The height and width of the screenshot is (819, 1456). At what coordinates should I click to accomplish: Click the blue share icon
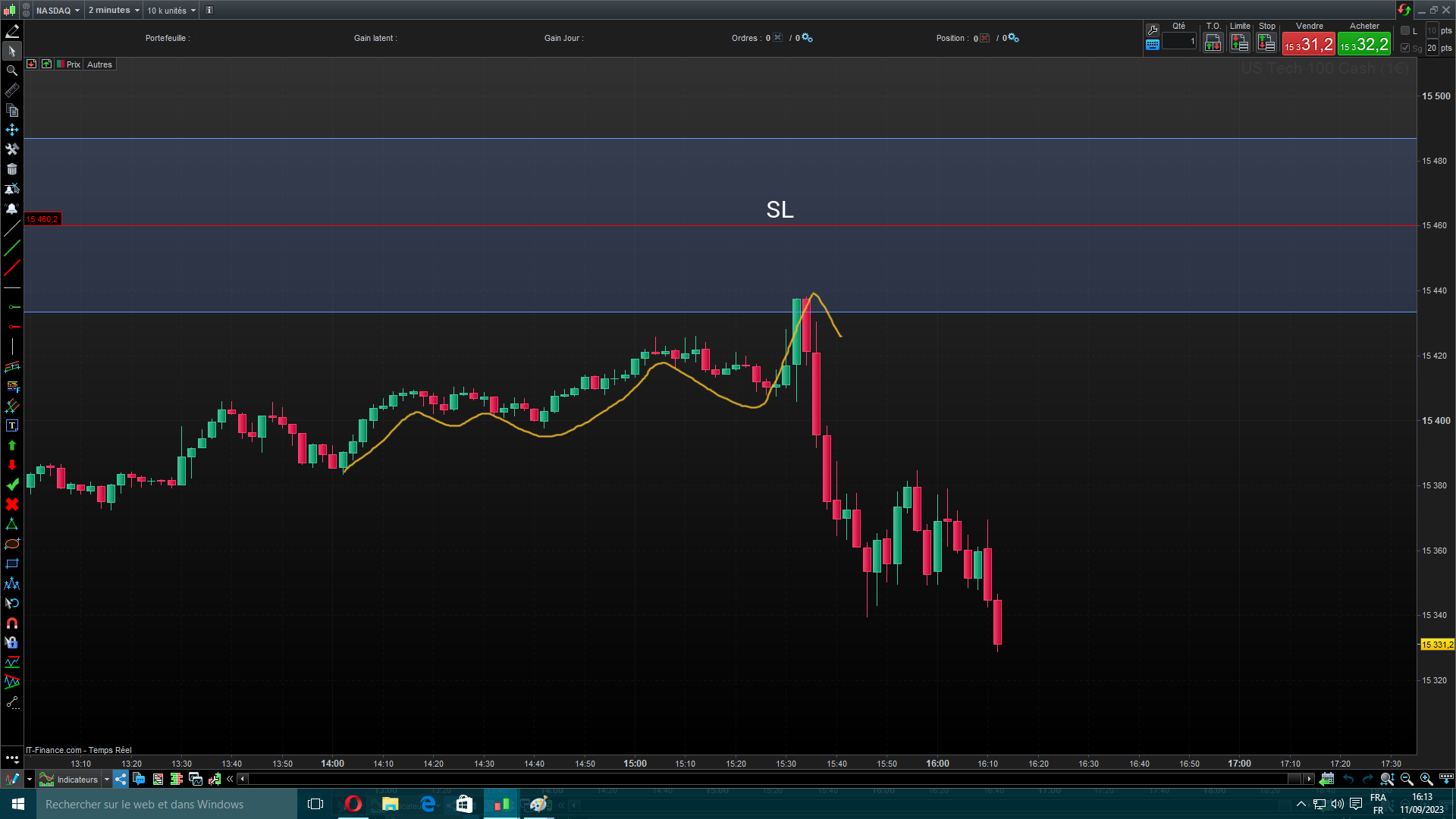[x=121, y=779]
